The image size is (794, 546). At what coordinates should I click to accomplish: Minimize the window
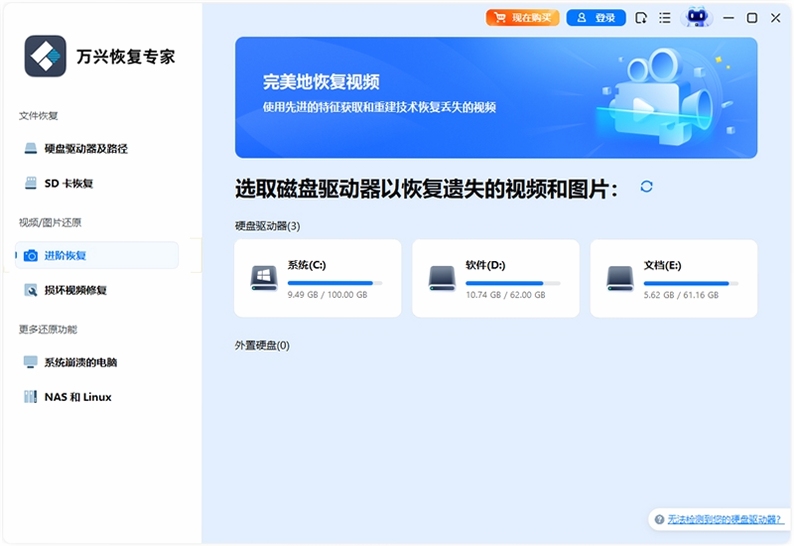(729, 18)
